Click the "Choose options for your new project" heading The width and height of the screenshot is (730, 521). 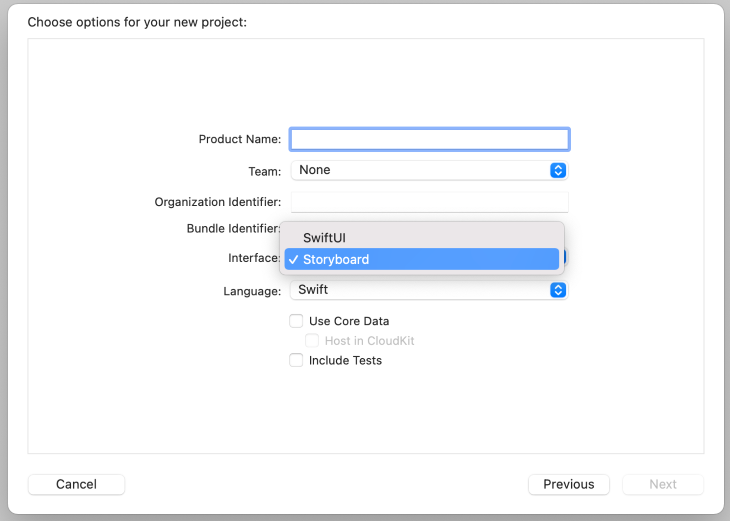click(x=137, y=21)
